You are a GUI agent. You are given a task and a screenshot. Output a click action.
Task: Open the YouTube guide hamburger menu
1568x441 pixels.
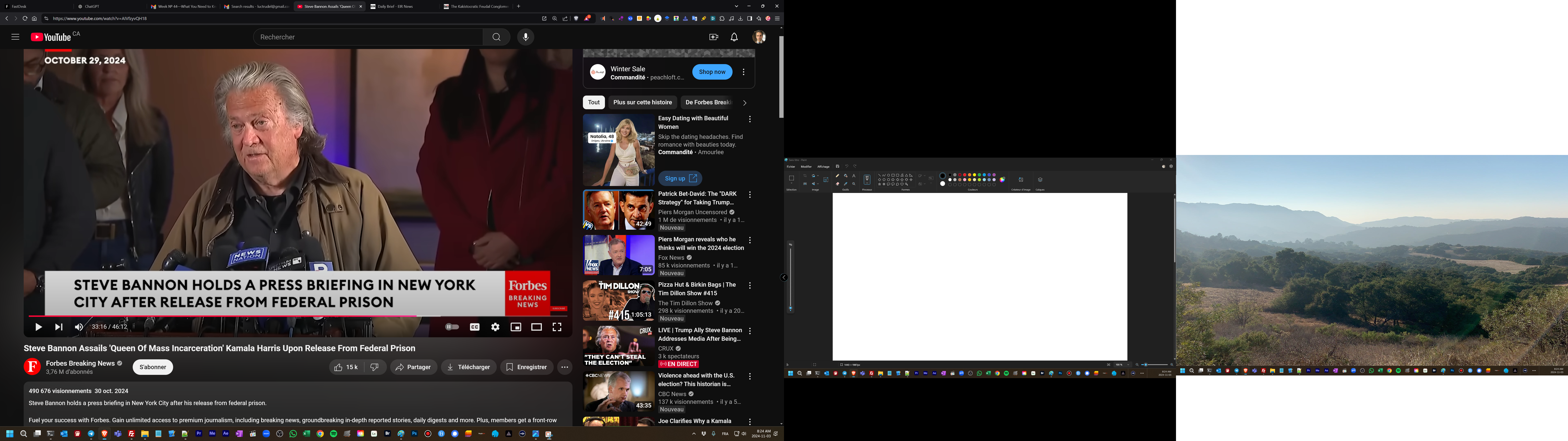pos(15,37)
